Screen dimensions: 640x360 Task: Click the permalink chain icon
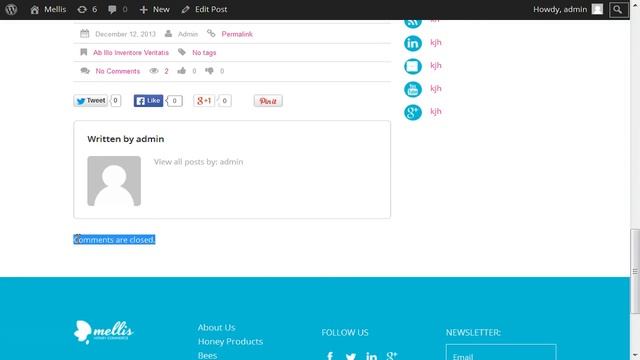(x=211, y=33)
